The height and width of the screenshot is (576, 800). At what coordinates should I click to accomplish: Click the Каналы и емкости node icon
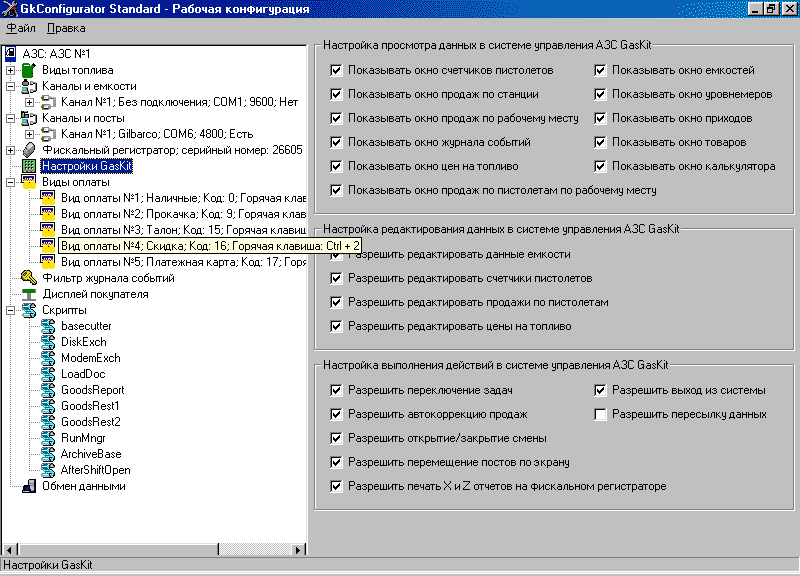click(29, 86)
